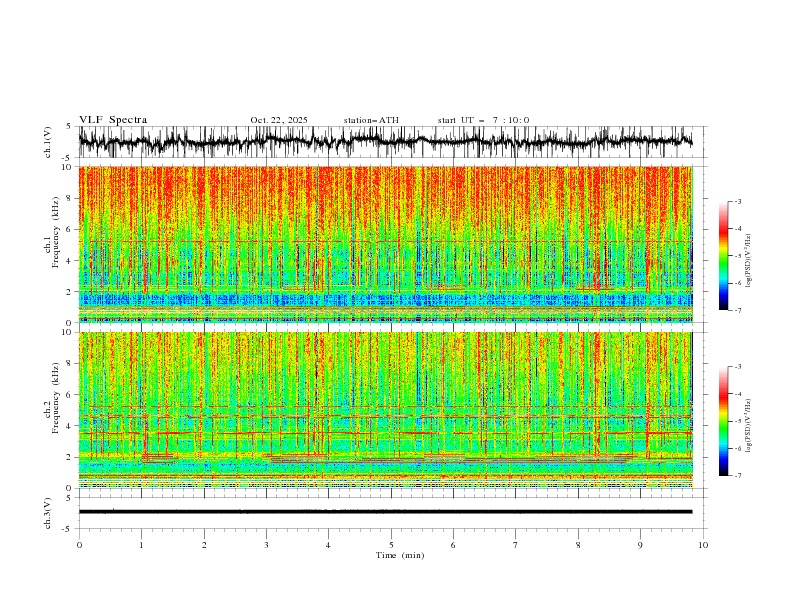Click the "-7" value on ch.1 color bar
792x612 pixels.
pos(738,310)
